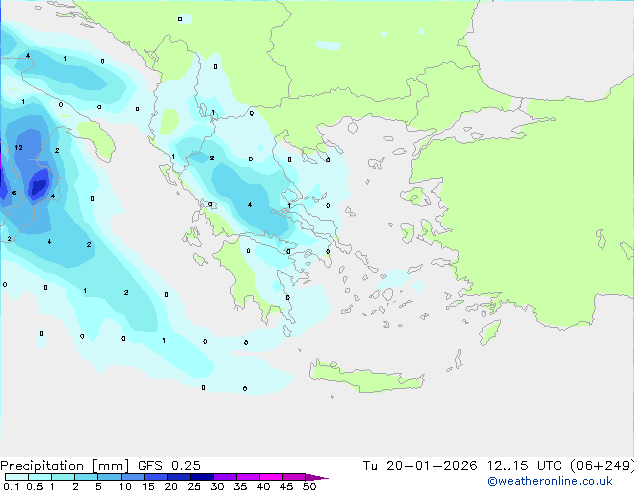Viewport: 634px width, 490px height.
Task: Click the '10' legend scale label
Action: click(125, 486)
